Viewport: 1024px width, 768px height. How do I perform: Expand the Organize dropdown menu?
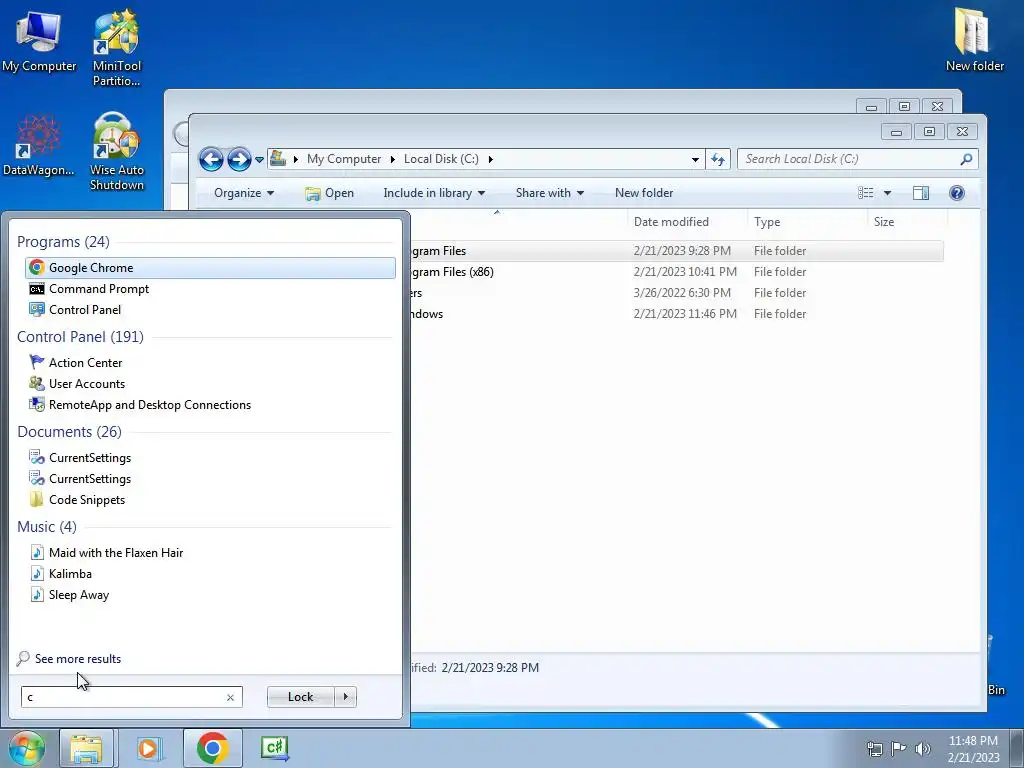point(244,193)
